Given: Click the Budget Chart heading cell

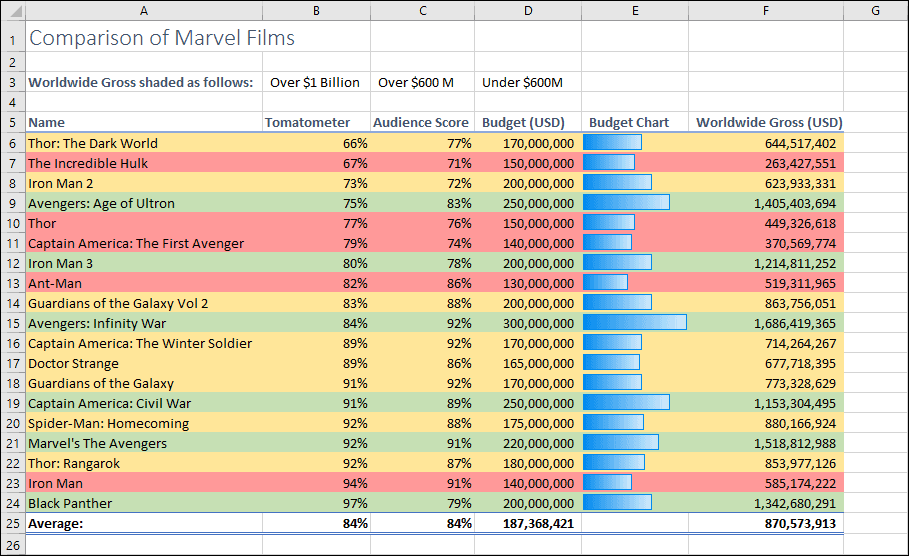Looking at the screenshot, I should (x=635, y=122).
